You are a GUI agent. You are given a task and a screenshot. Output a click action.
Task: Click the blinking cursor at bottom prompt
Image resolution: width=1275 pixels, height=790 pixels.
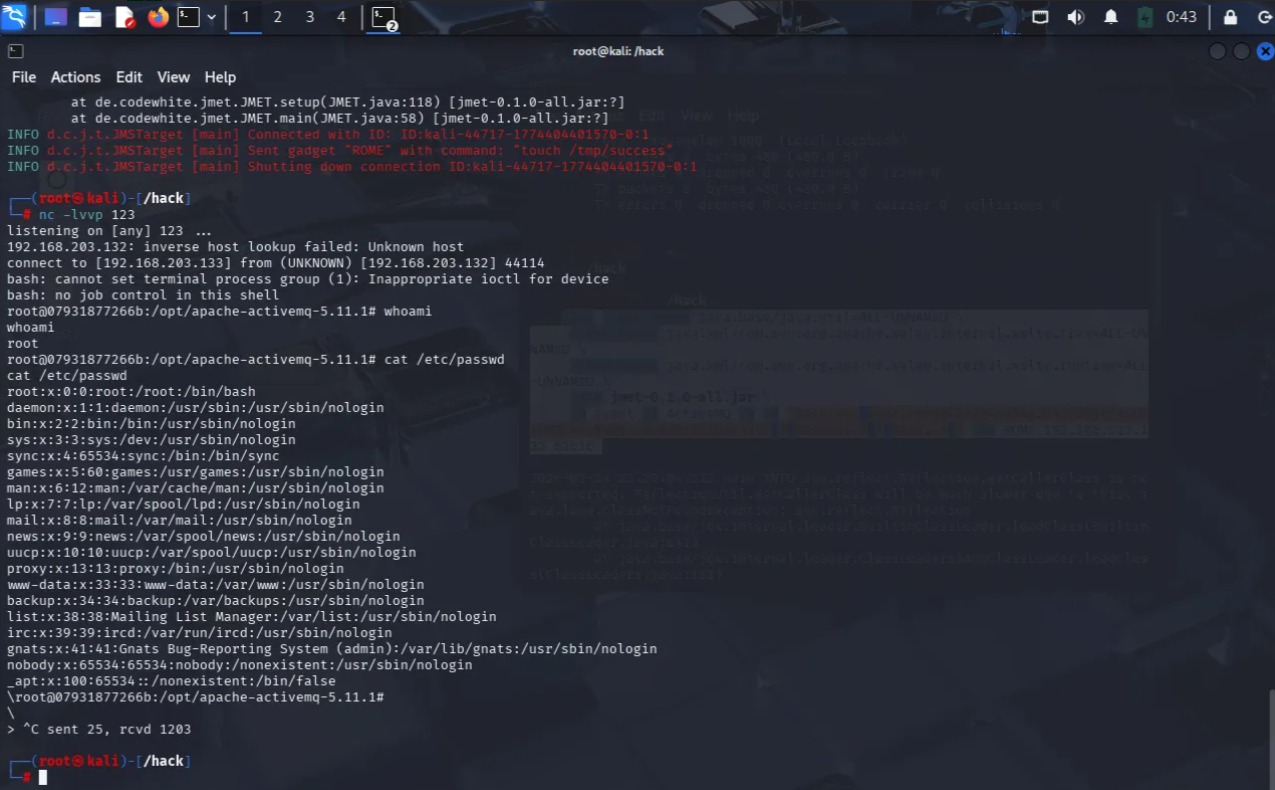(x=43, y=777)
